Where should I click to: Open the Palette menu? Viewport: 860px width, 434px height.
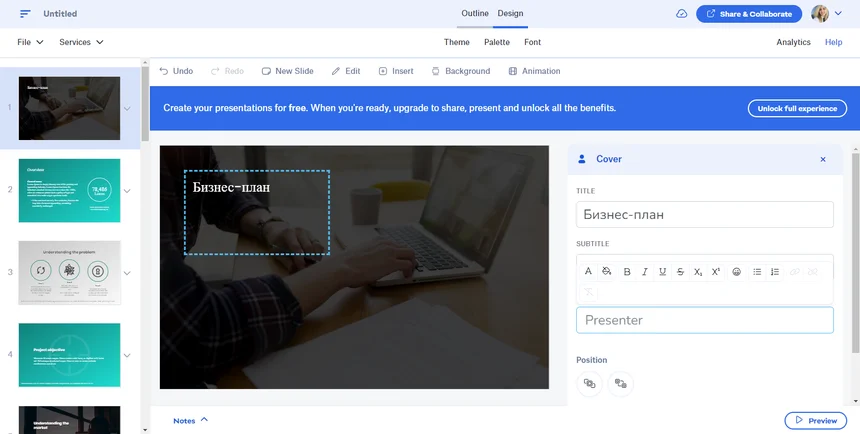[x=496, y=42]
